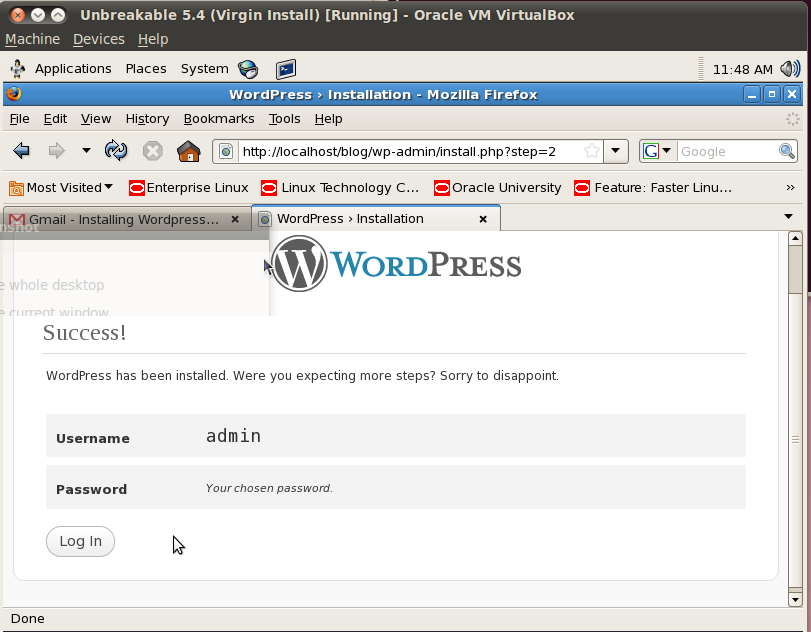Bookmark this page with the star icon

592,151
